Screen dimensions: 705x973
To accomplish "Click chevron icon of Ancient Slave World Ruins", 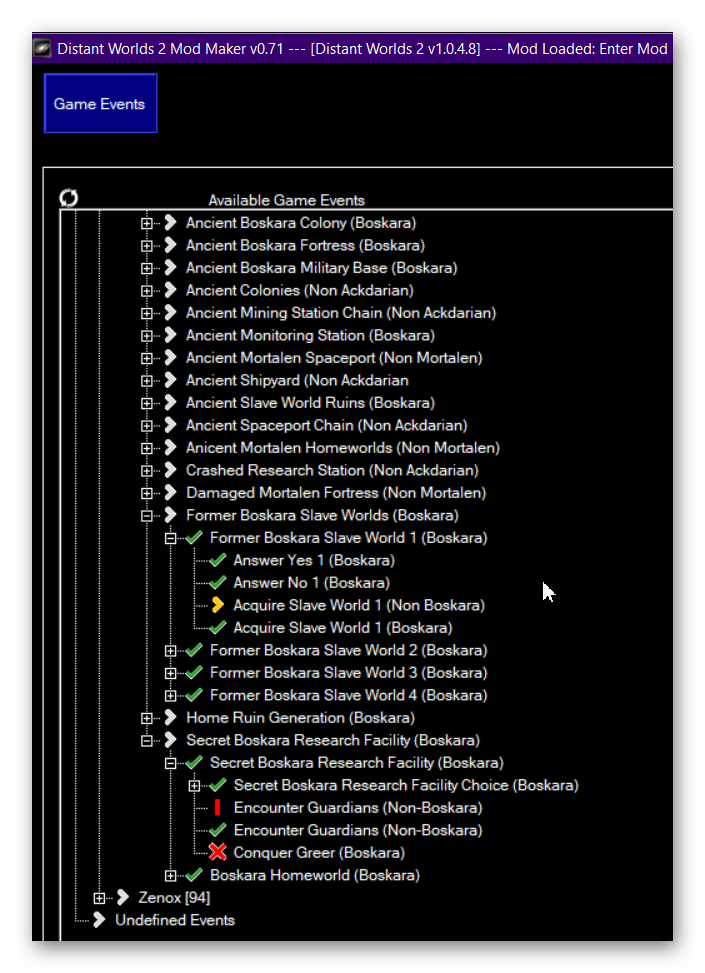I will point(171,403).
